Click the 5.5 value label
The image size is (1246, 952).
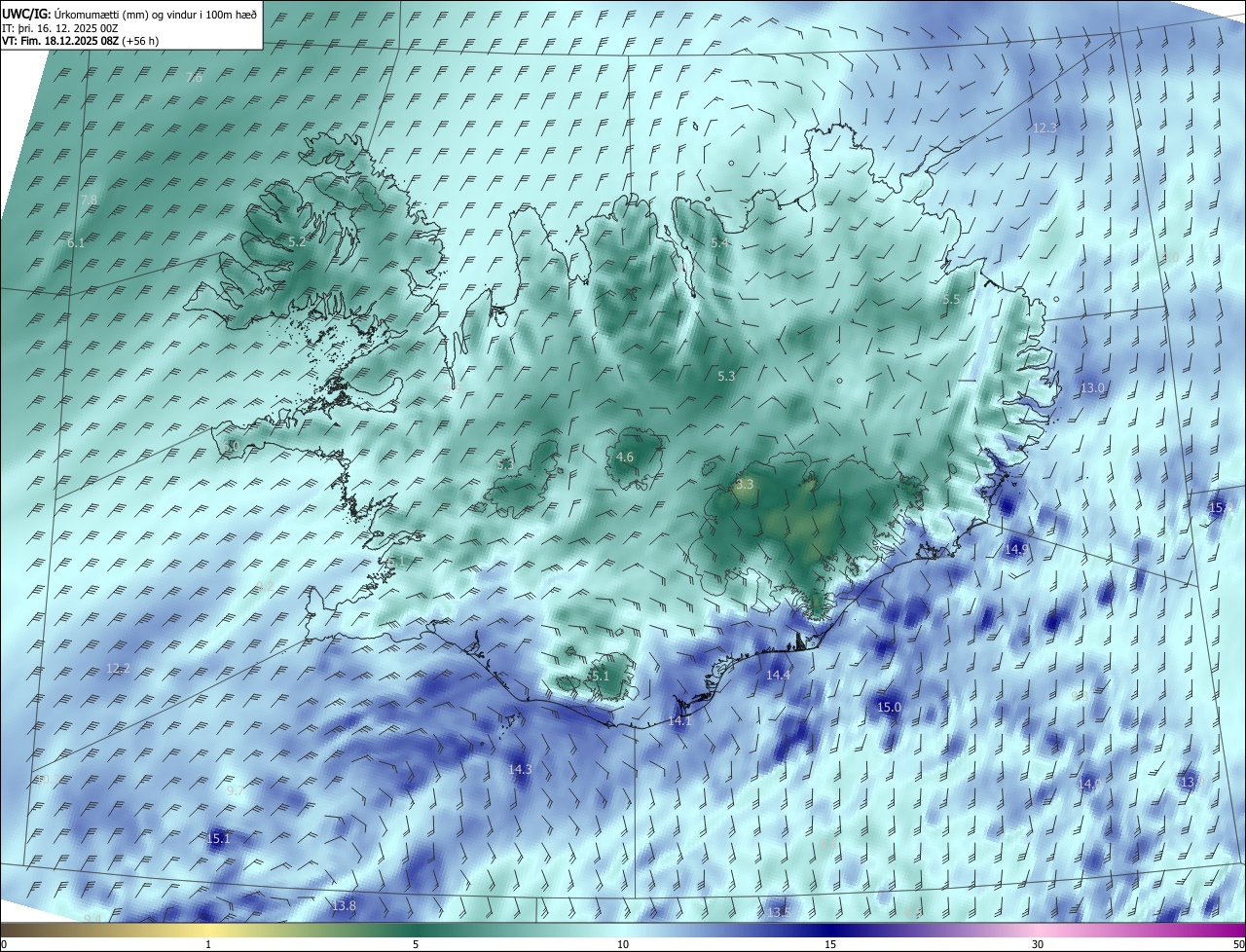951,300
